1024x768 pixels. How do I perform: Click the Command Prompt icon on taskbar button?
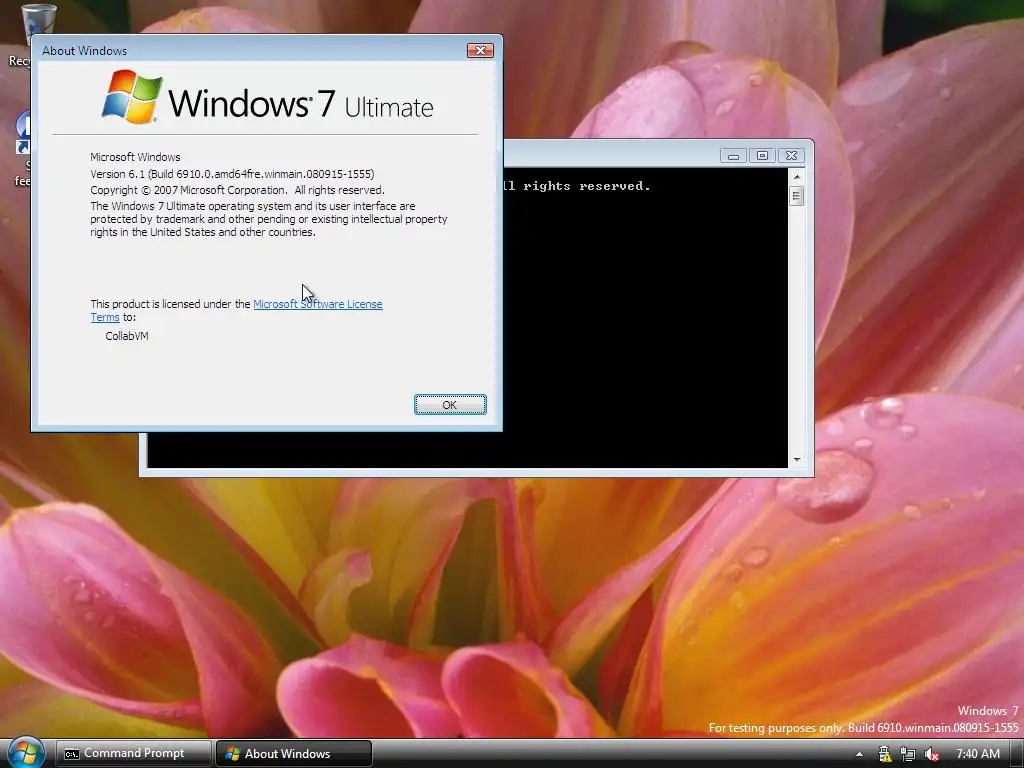click(x=72, y=754)
